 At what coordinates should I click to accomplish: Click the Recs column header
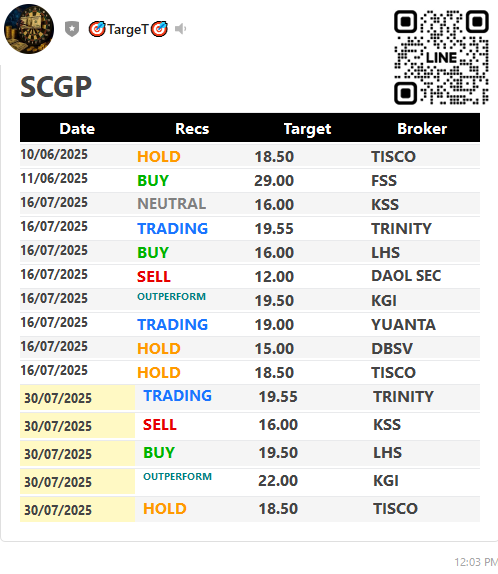(x=192, y=128)
